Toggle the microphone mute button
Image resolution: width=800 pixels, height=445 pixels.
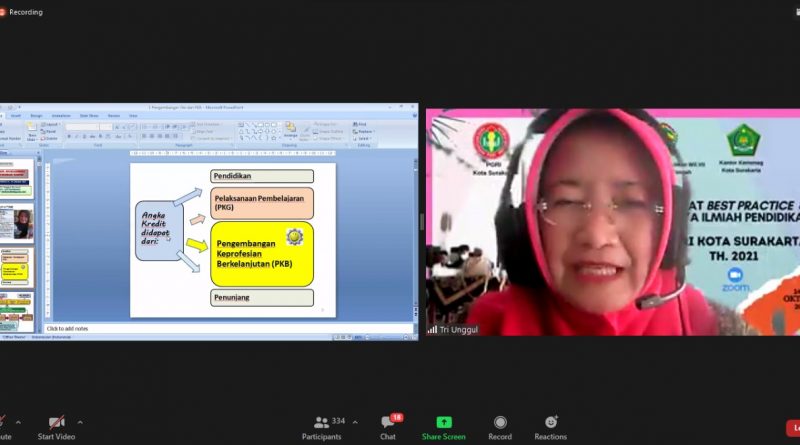pos(3,427)
